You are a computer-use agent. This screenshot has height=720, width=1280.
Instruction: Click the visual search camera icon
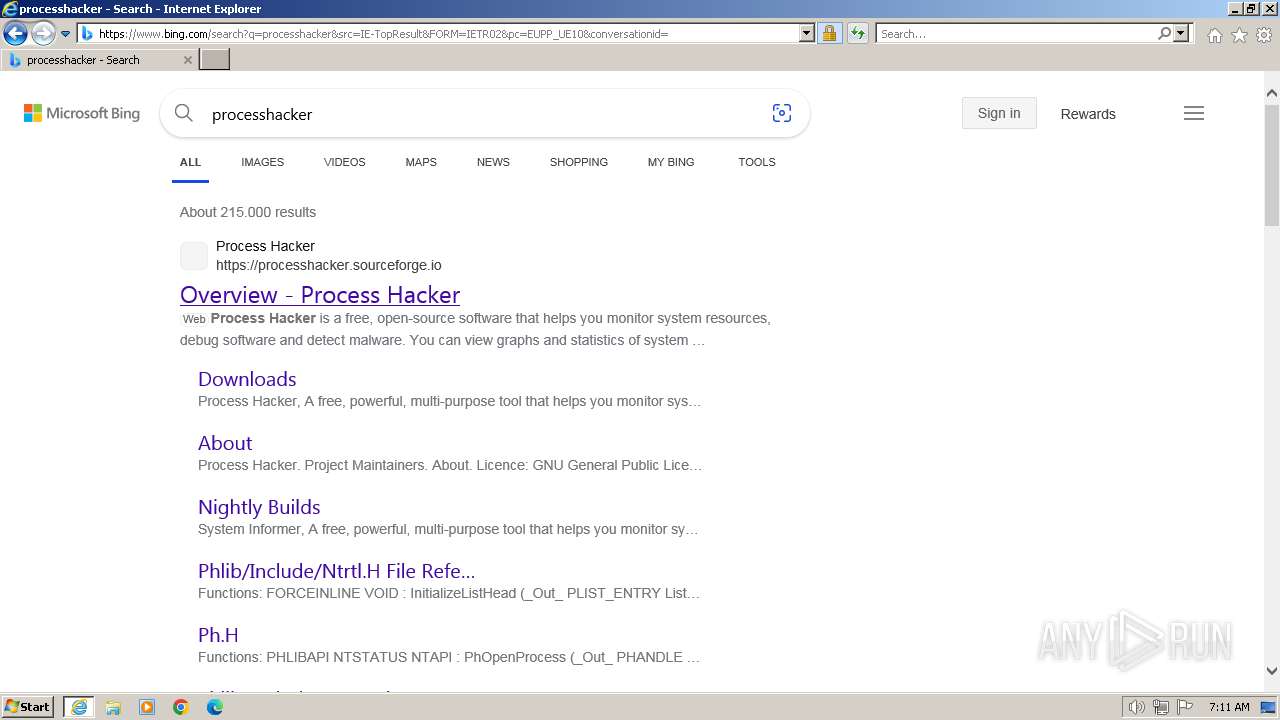coord(782,113)
